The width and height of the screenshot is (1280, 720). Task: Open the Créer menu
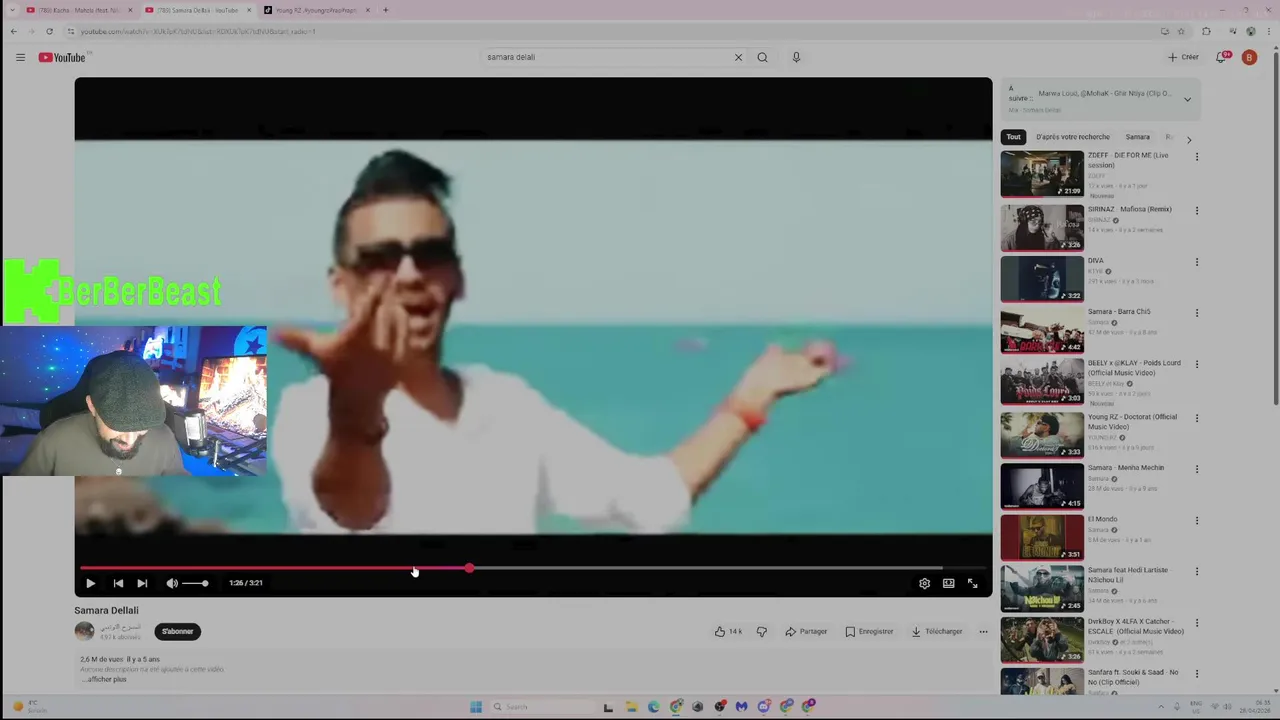[x=1183, y=57]
